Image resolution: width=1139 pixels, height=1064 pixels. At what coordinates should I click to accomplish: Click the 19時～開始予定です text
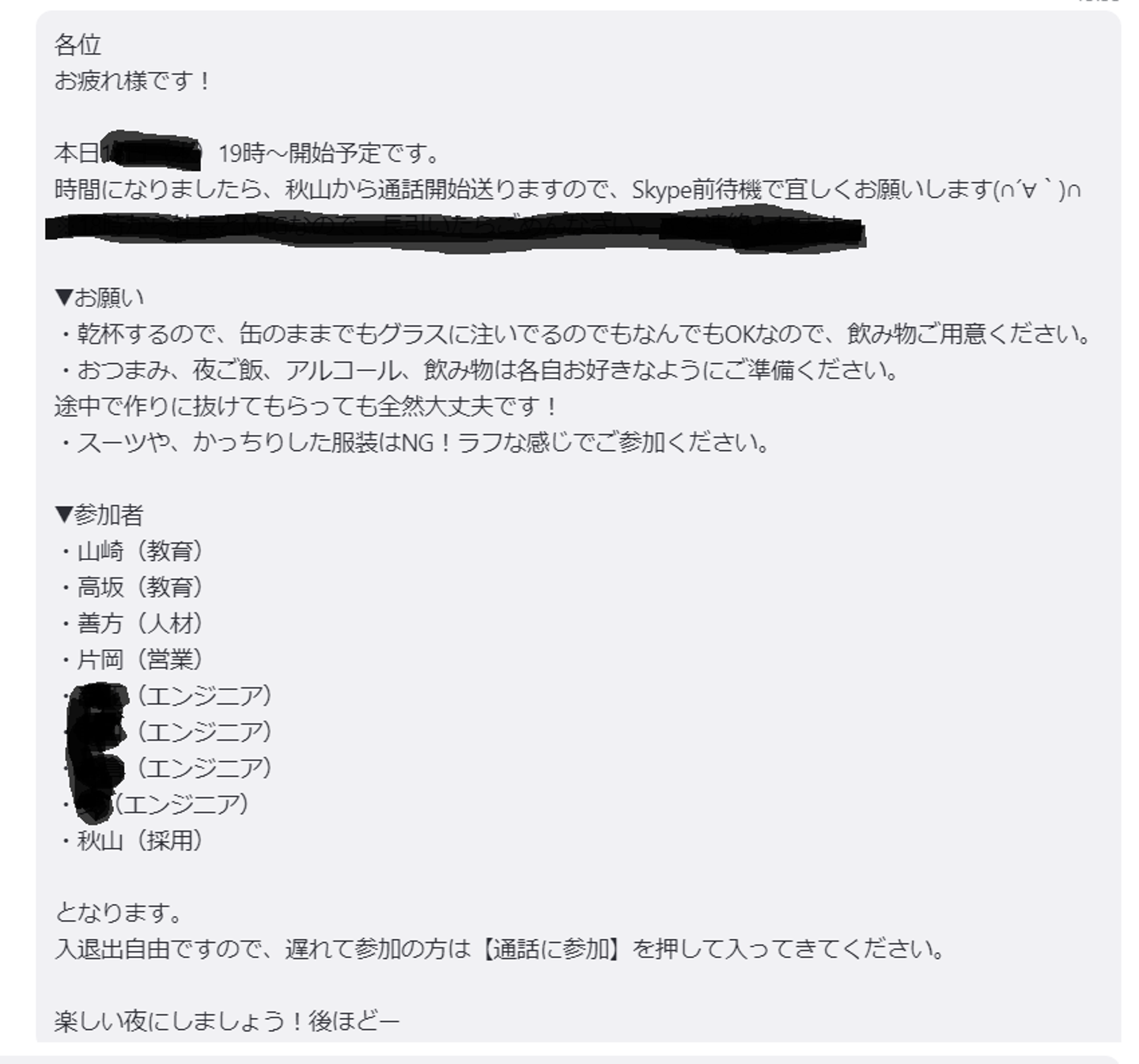[x=329, y=153]
